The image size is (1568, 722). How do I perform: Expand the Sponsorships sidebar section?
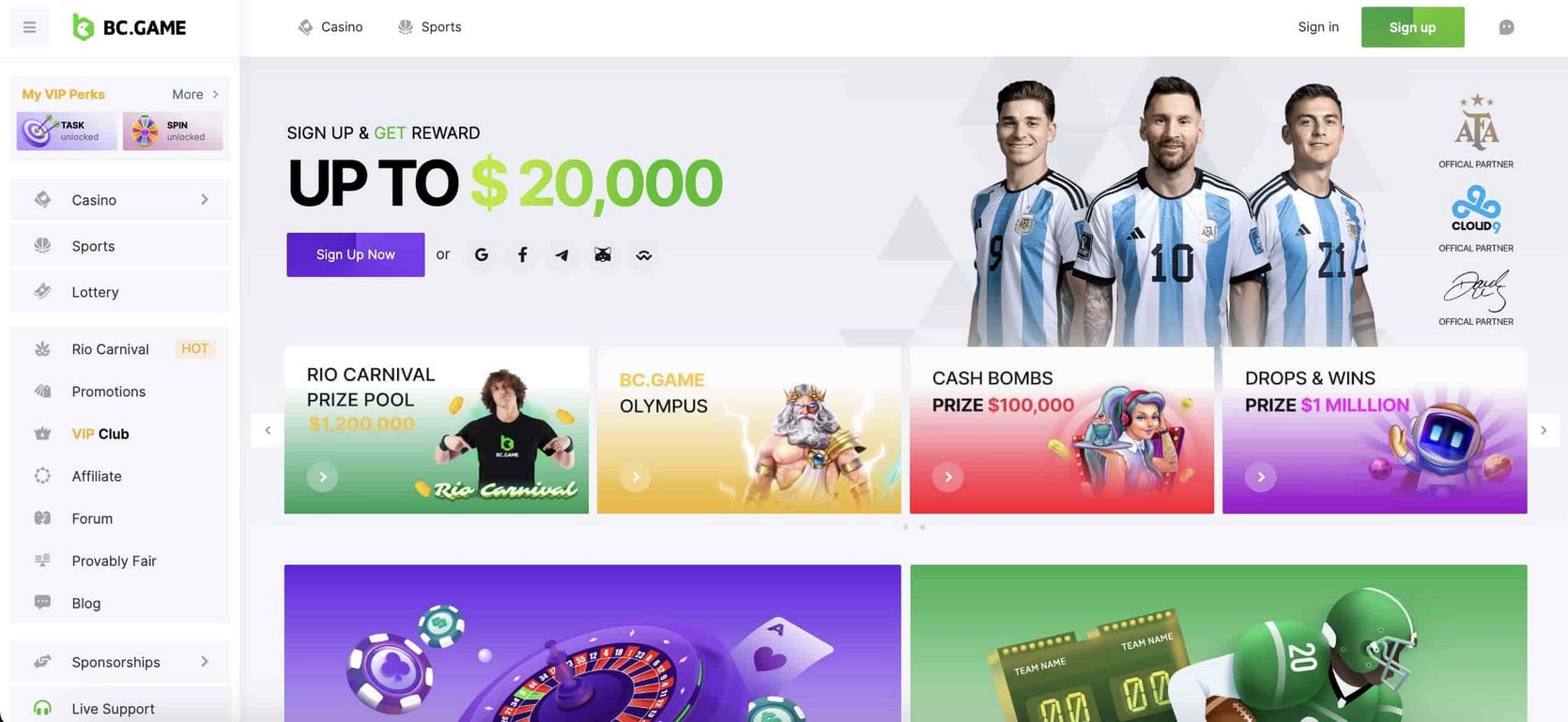click(120, 662)
